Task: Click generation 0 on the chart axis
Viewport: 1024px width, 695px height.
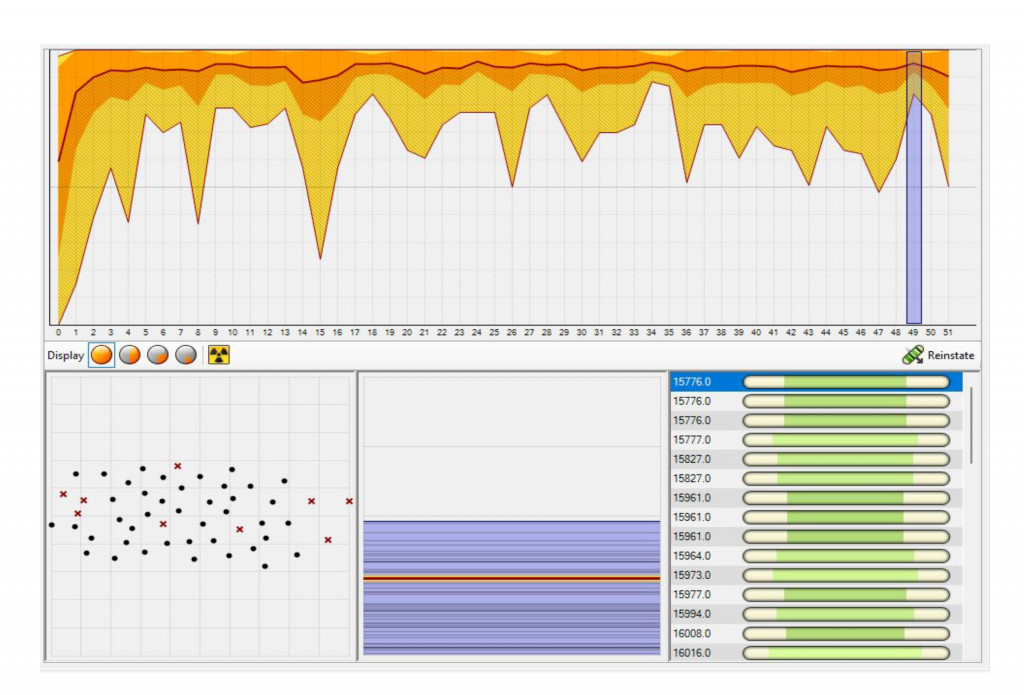Action: 59,332
